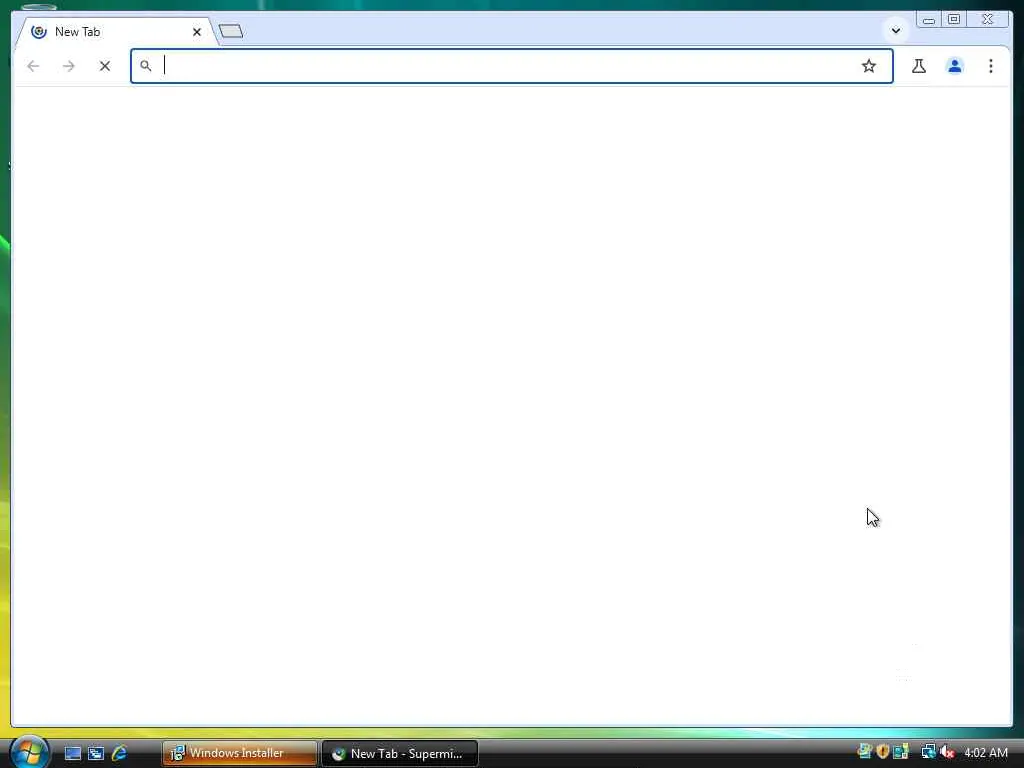Click the 4:02 AM clock

tap(985, 752)
